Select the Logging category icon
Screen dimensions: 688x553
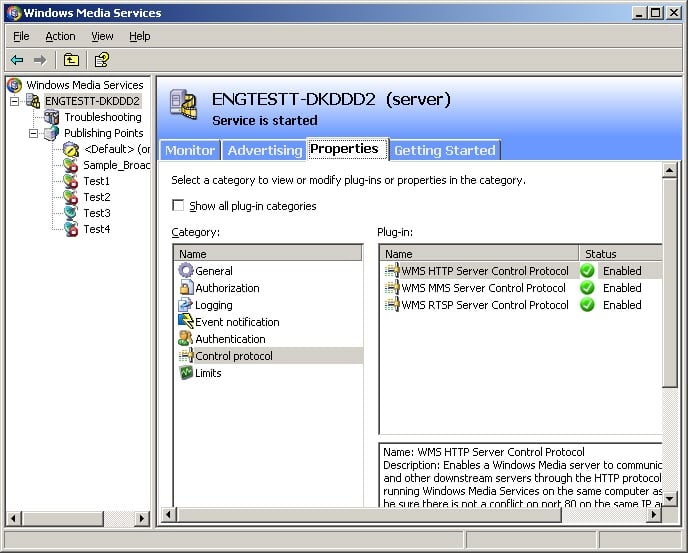click(186, 305)
